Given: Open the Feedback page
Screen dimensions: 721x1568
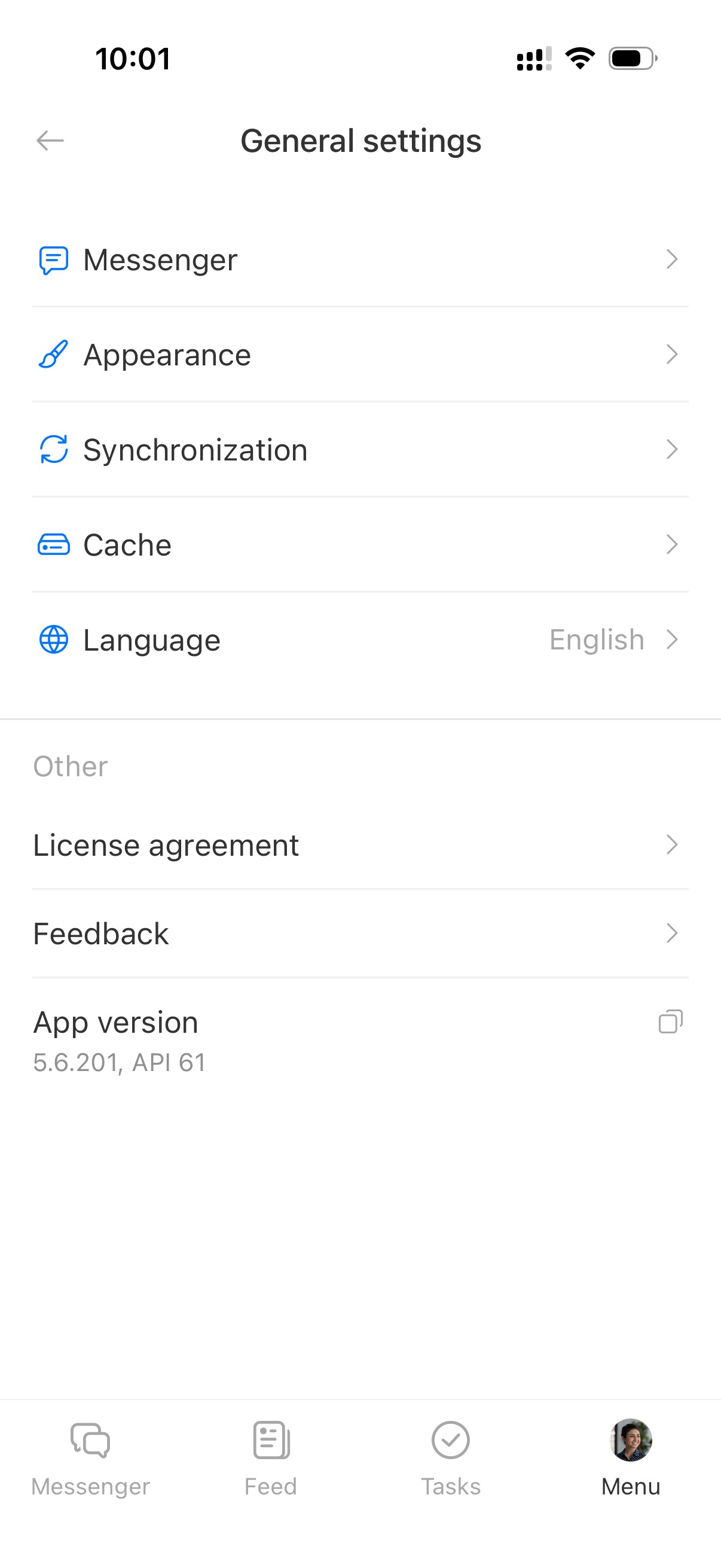Looking at the screenshot, I should 101,934.
